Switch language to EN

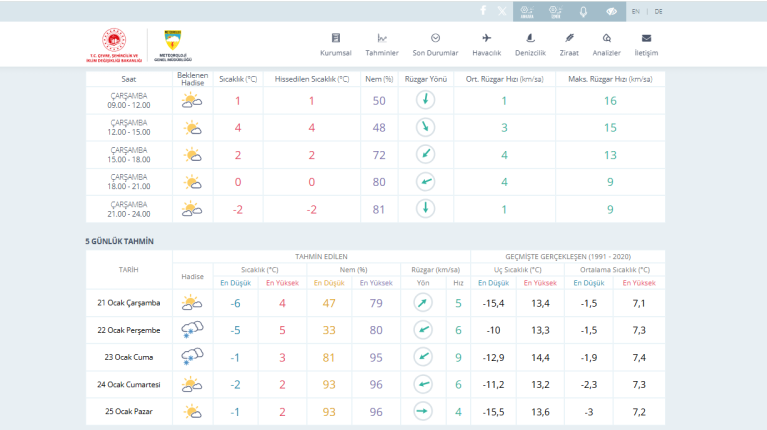(636, 11)
